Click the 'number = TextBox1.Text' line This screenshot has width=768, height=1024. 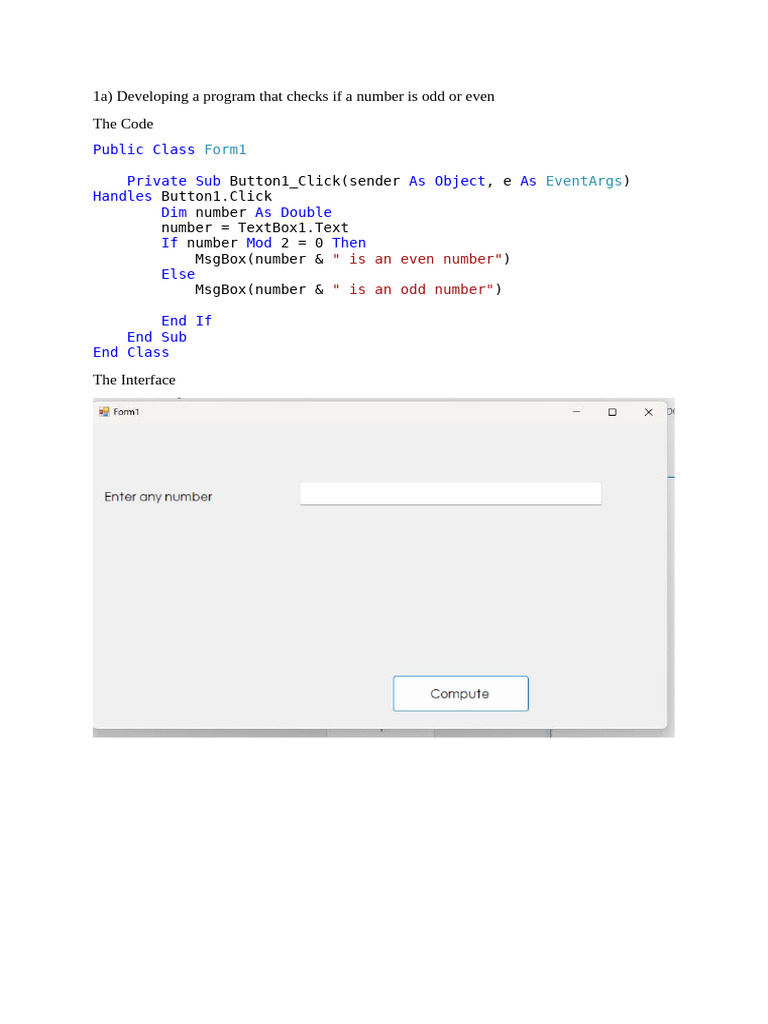coord(255,228)
